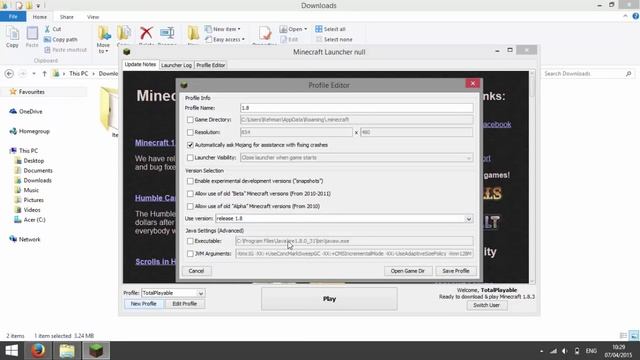Screen dimensions: 640x360
Task: Click the red Delete X icon
Action: pyautogui.click(x=146, y=33)
